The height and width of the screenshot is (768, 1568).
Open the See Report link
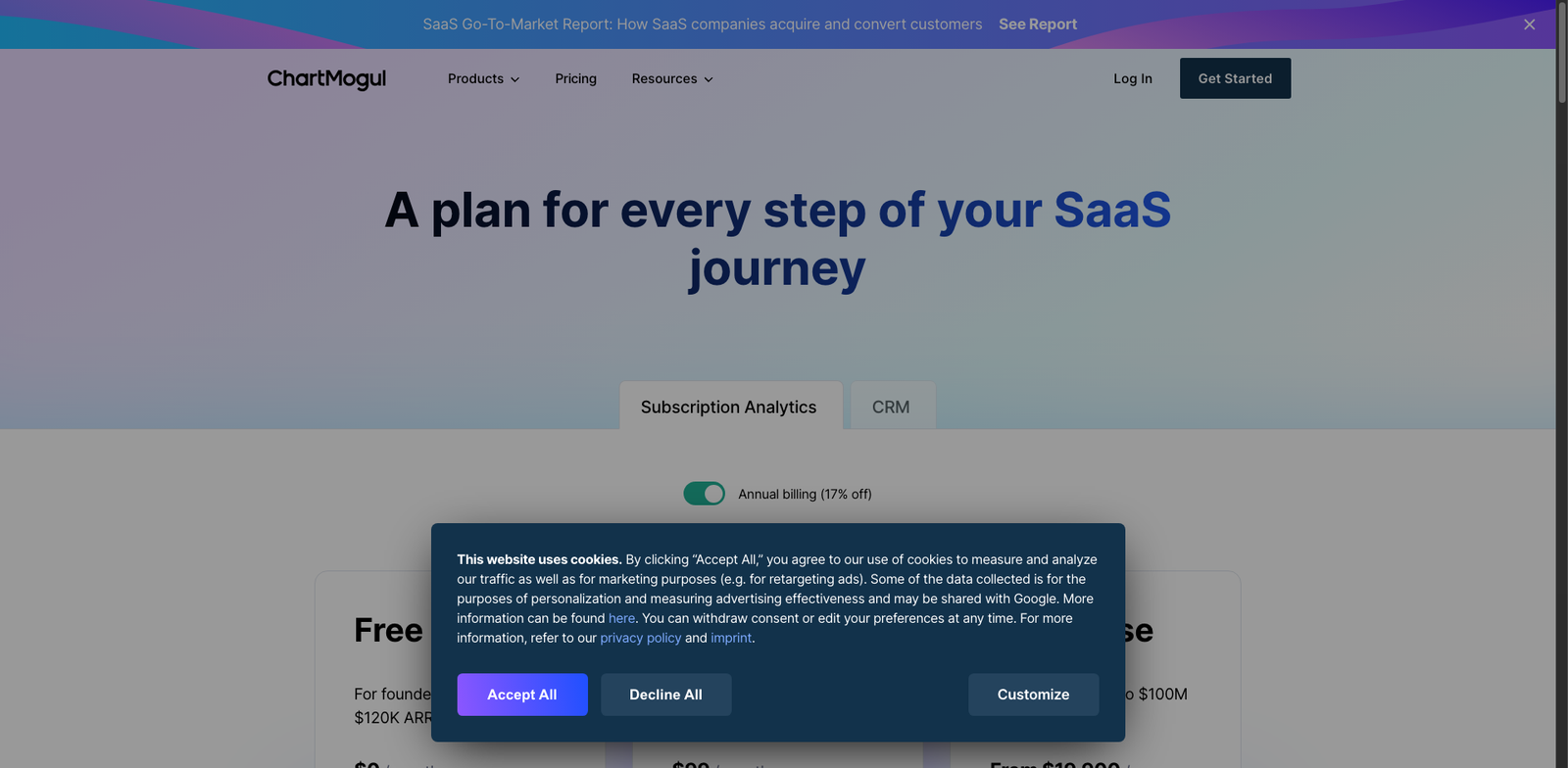(x=1037, y=24)
